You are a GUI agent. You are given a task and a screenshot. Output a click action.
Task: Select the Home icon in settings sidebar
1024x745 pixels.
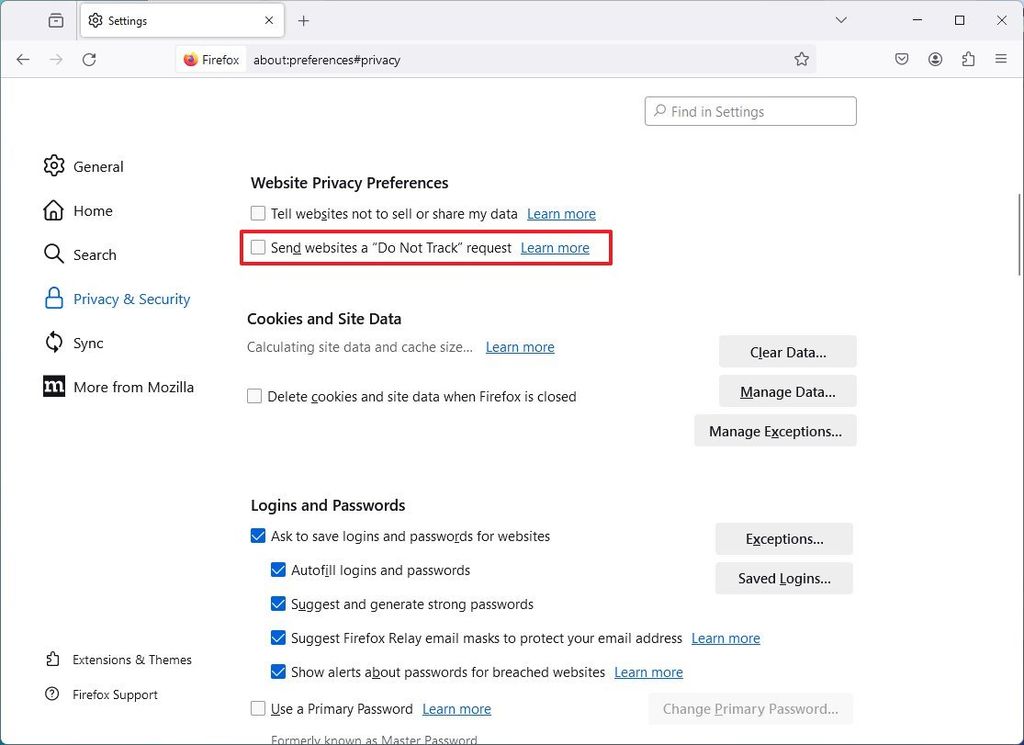coord(54,210)
